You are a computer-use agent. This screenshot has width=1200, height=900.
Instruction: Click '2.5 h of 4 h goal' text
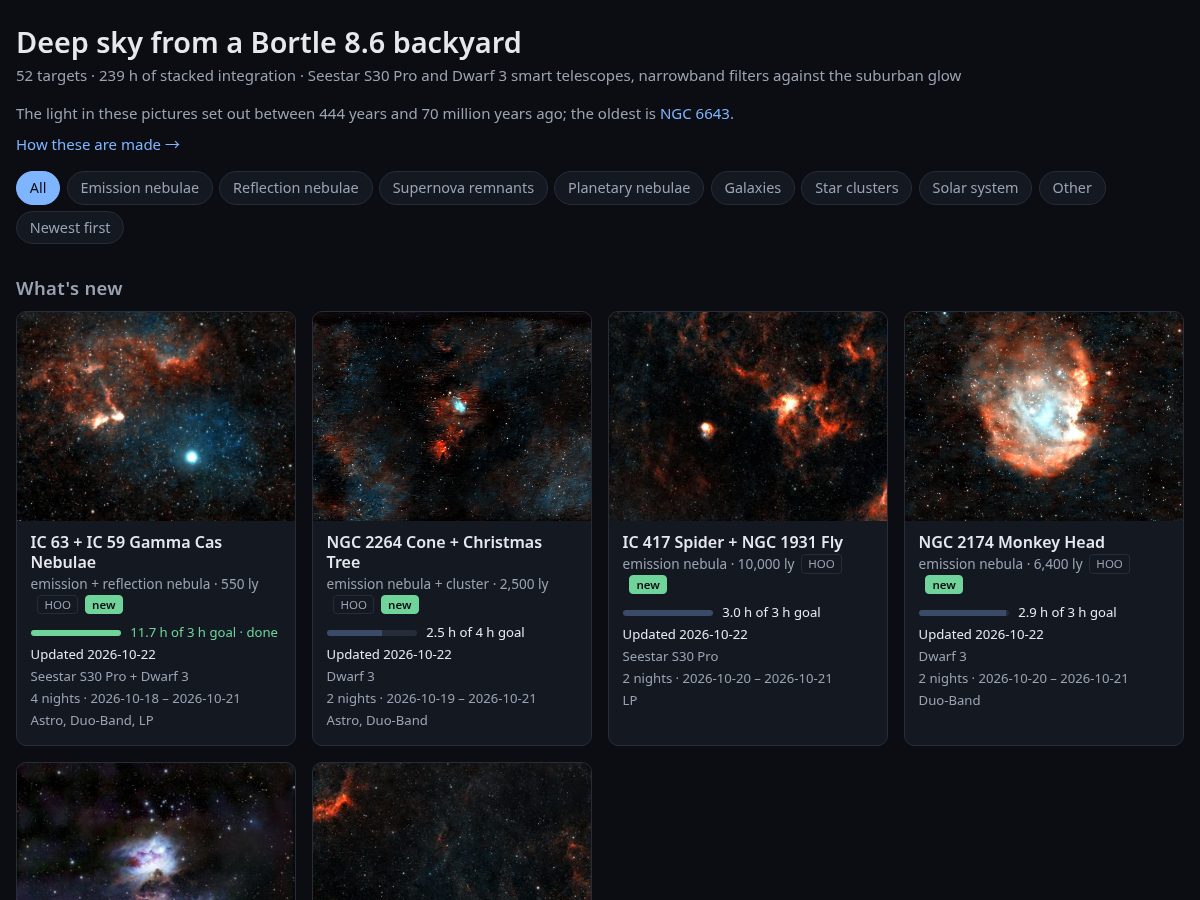click(475, 633)
